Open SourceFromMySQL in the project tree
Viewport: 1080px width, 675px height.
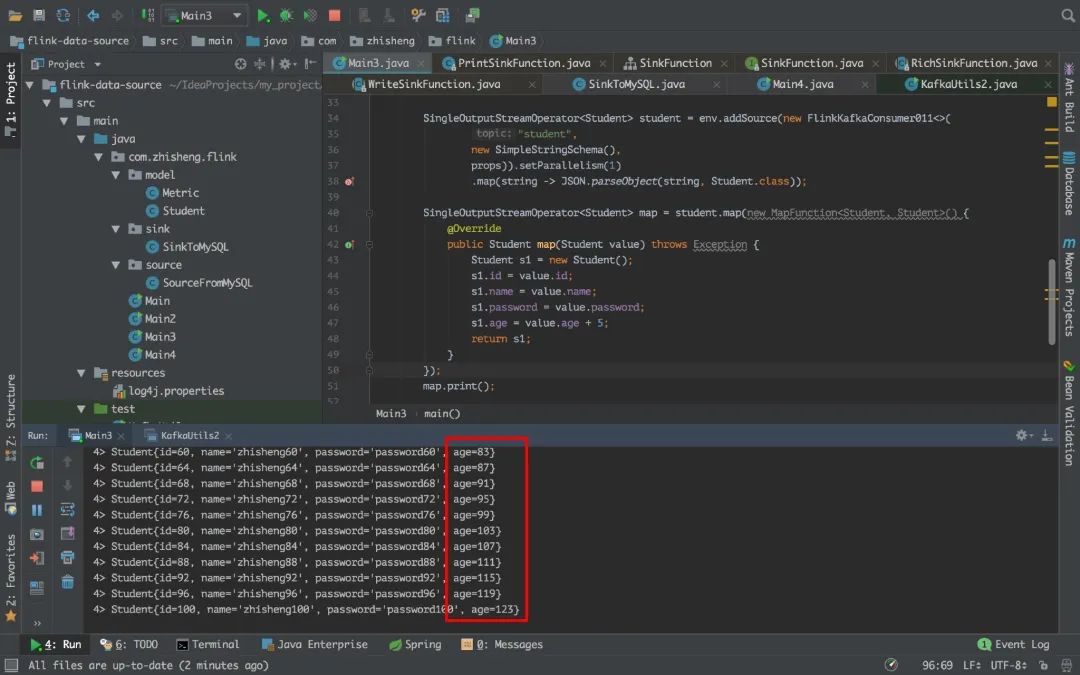(207, 283)
